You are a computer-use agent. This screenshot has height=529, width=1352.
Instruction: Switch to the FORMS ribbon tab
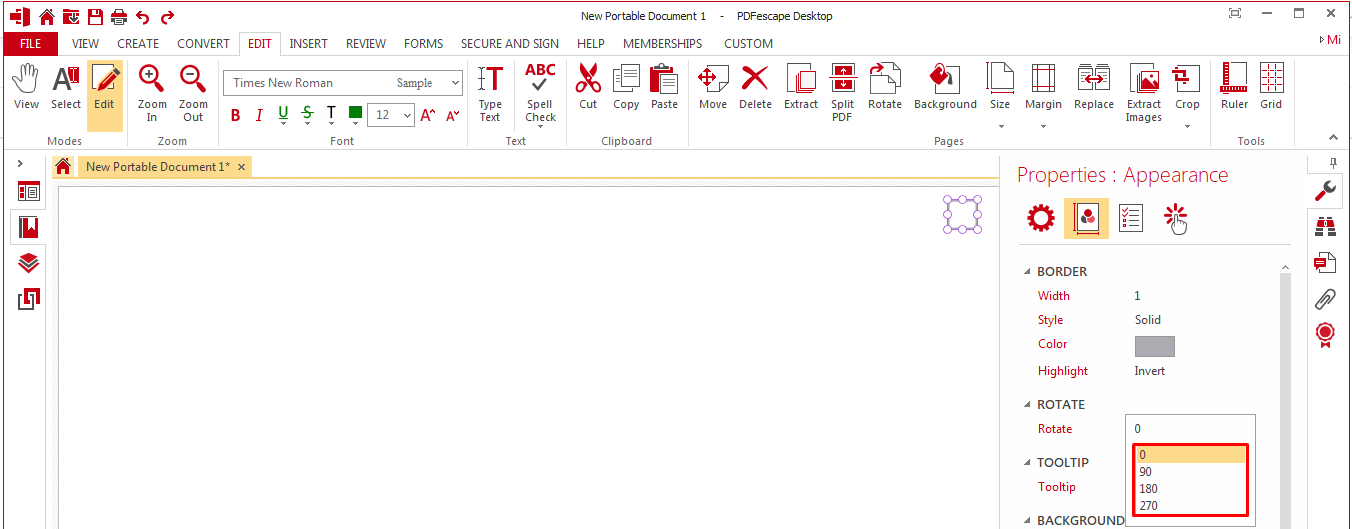tap(424, 43)
